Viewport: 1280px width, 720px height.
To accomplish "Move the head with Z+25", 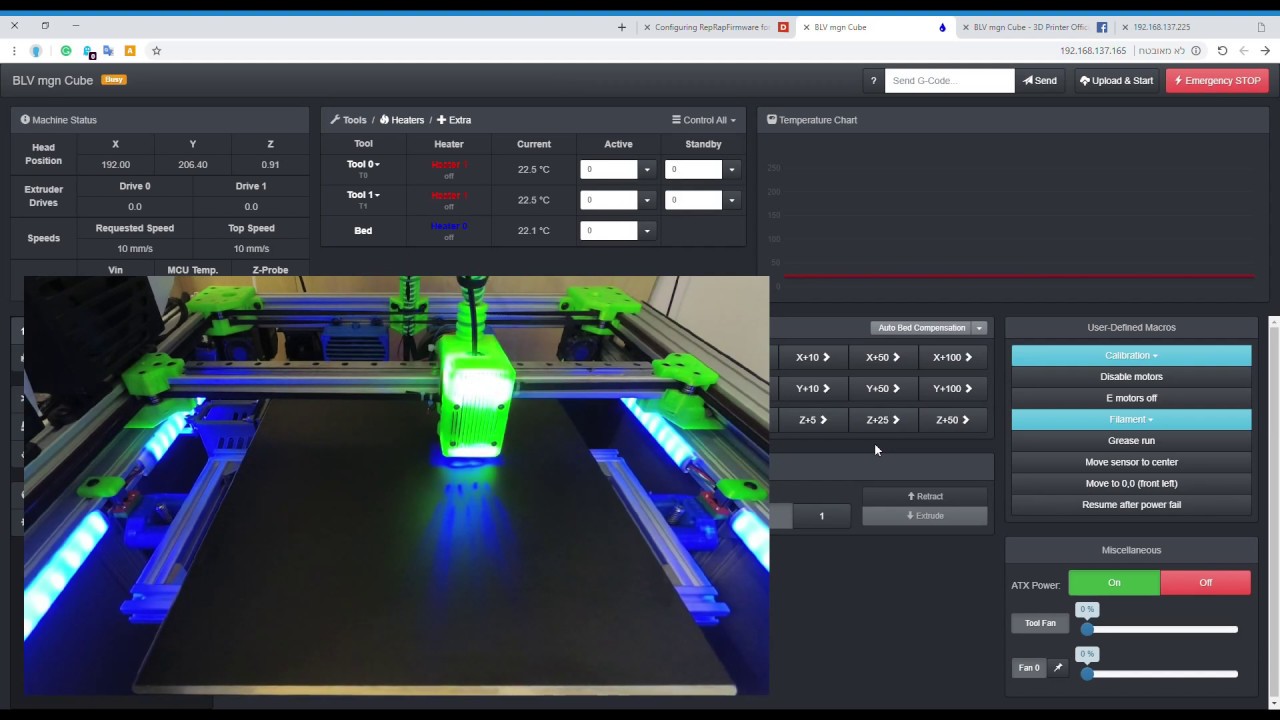I will [x=882, y=420].
